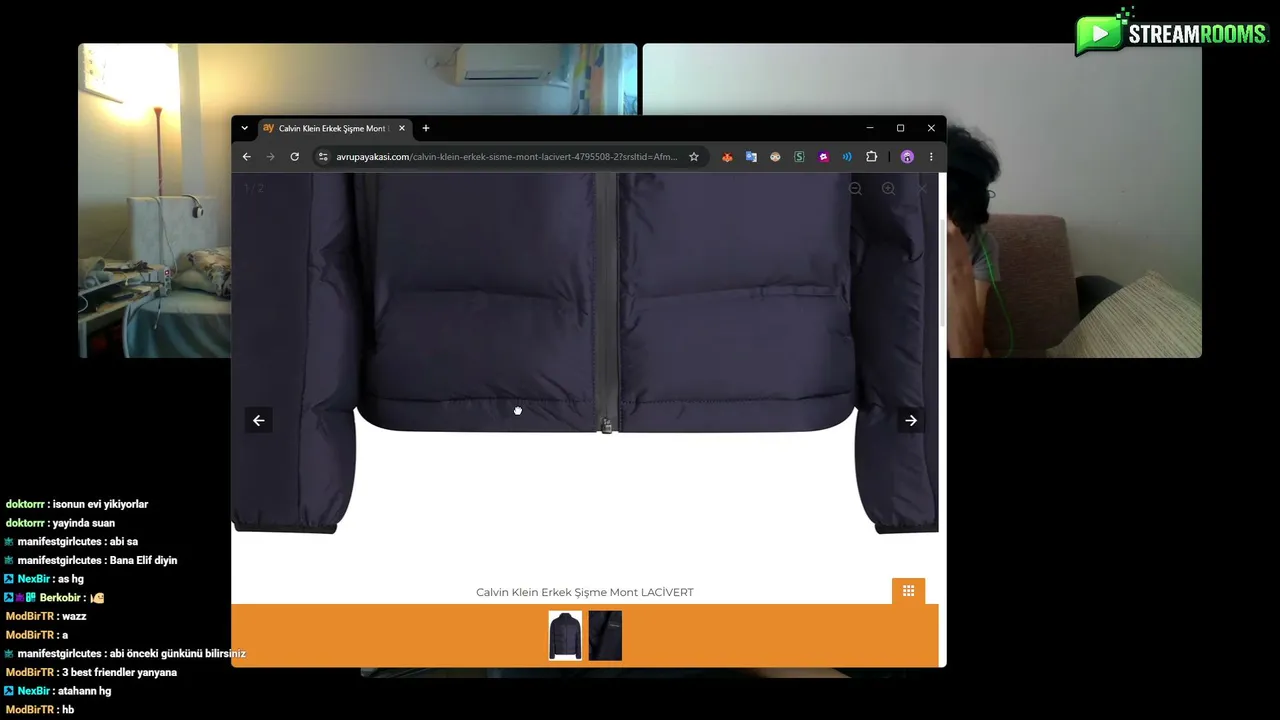Viewport: 1280px width, 720px height.
Task: Click the StreamRooms logo
Action: tap(1172, 33)
